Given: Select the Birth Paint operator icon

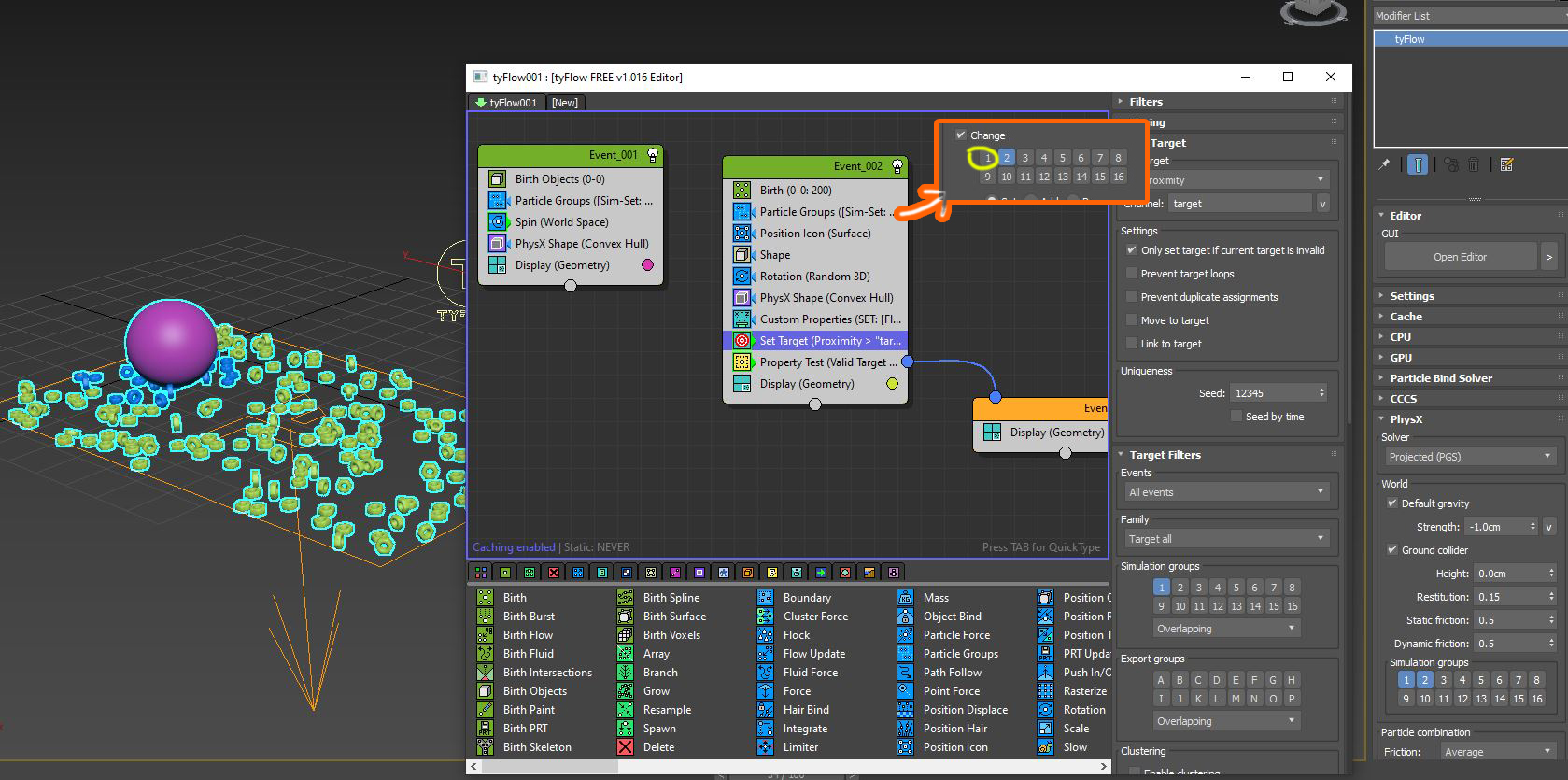Looking at the screenshot, I should point(485,710).
